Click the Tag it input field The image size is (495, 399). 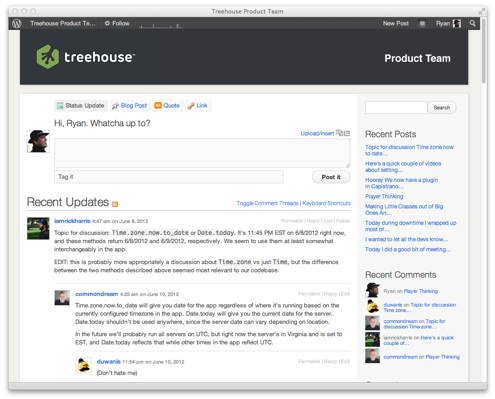tap(169, 177)
